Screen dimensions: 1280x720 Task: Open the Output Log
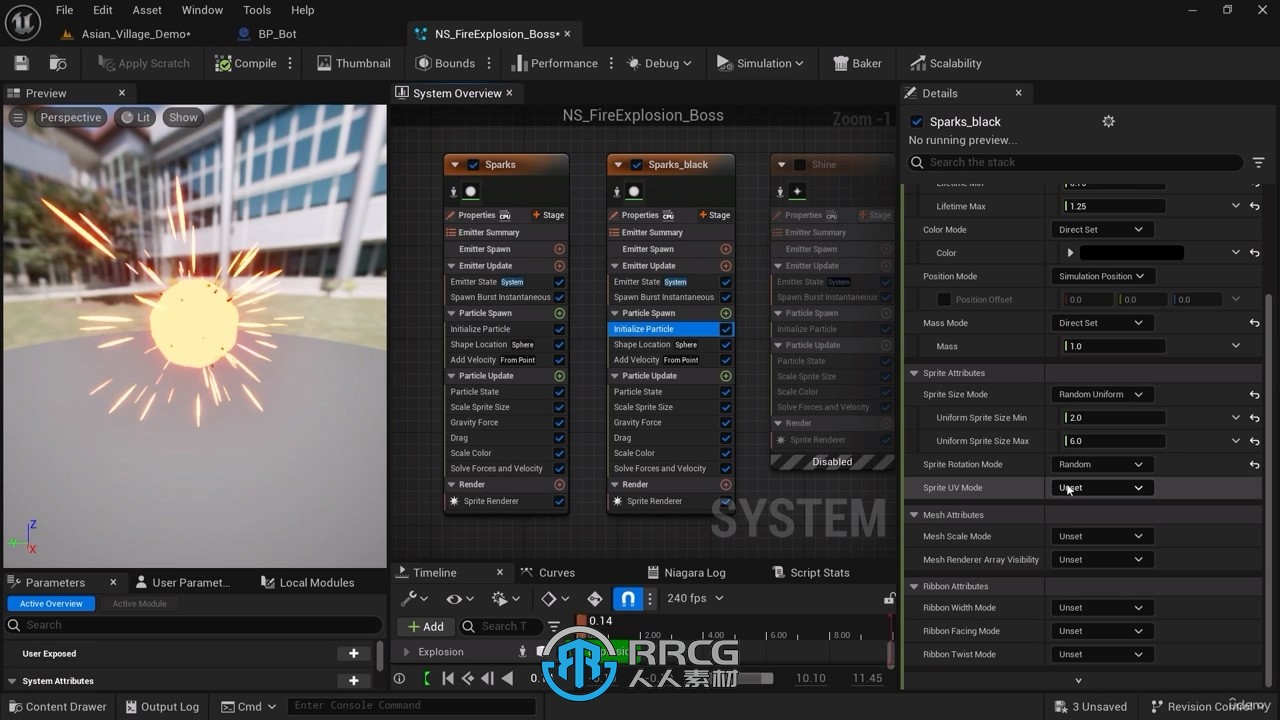pos(161,706)
